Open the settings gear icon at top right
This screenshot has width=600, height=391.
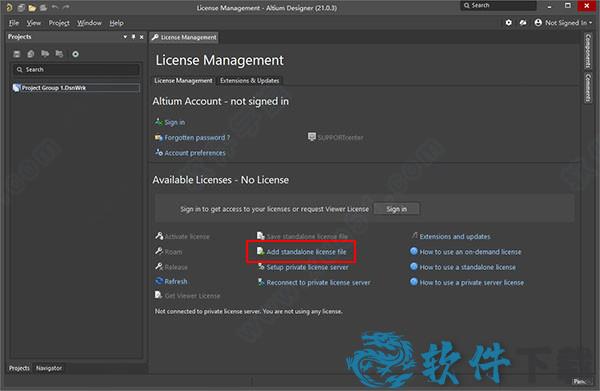tap(508, 23)
